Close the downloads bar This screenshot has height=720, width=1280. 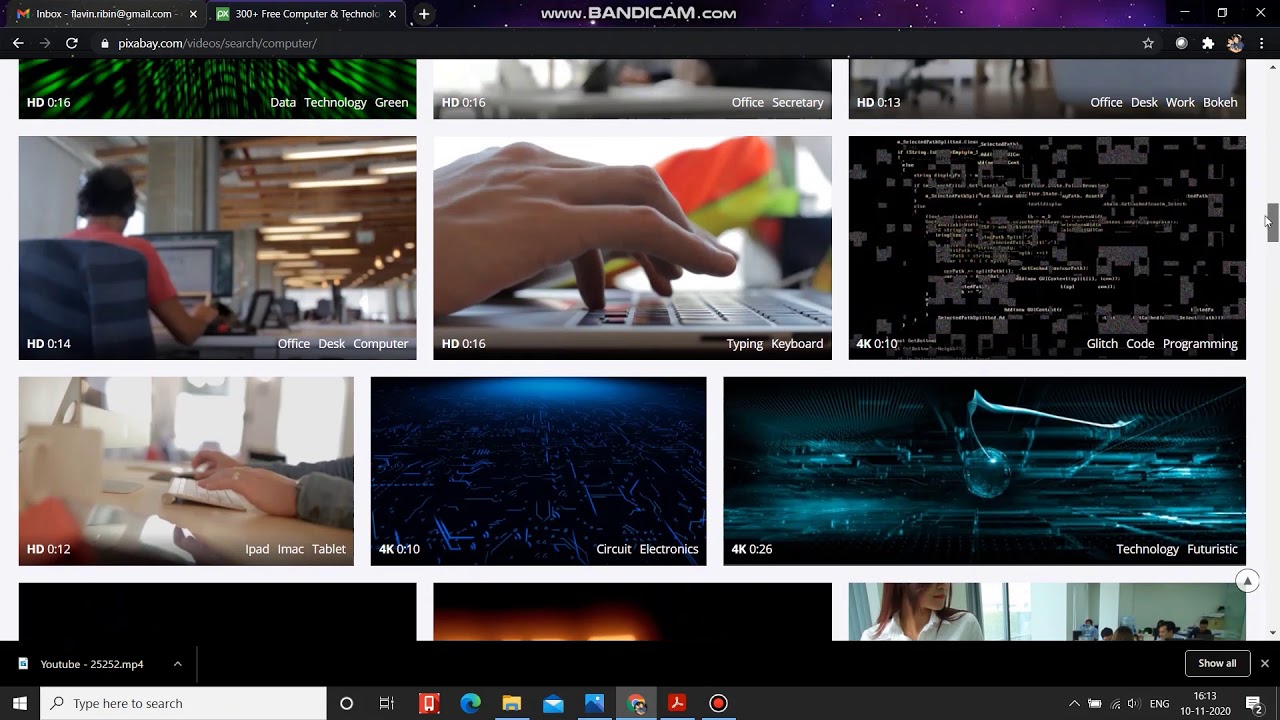pos(1264,663)
